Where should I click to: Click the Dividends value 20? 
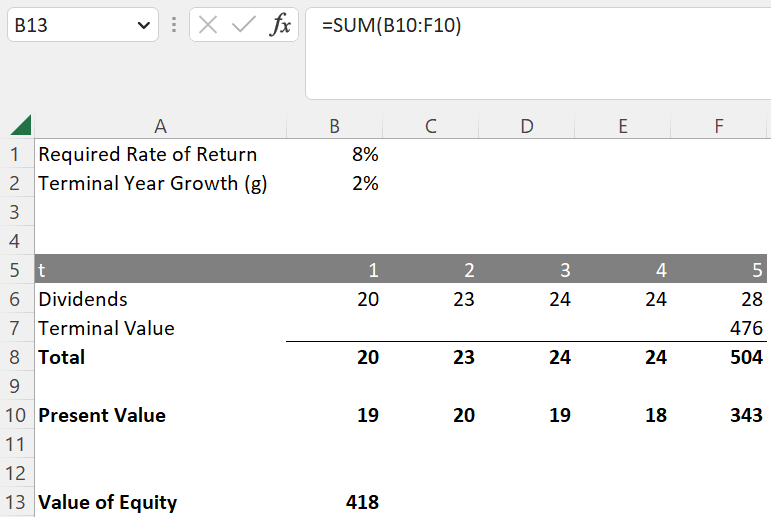click(x=334, y=299)
